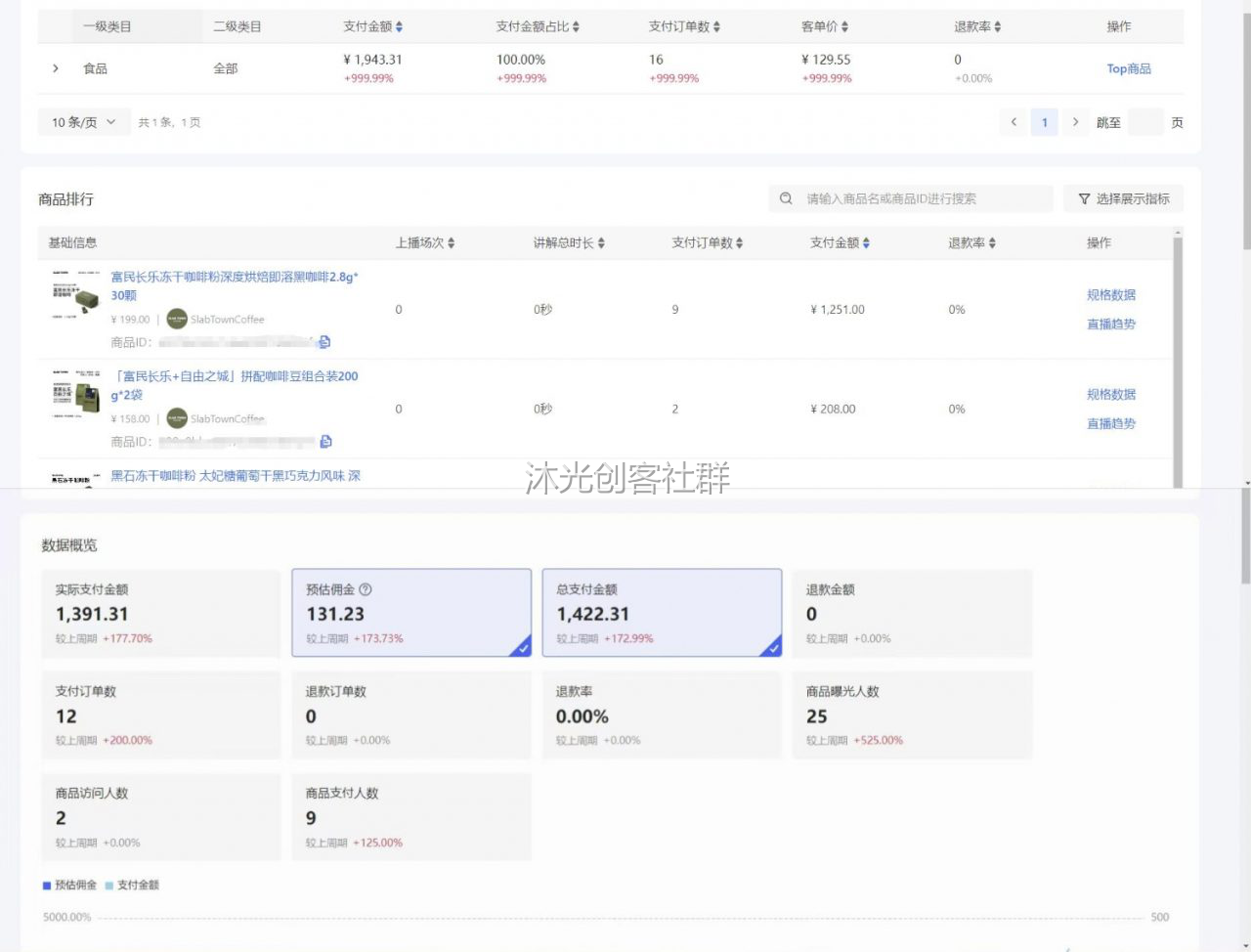The height and width of the screenshot is (952, 1251).
Task: Select the 商品支付人数 metric card
Action: coord(411,817)
